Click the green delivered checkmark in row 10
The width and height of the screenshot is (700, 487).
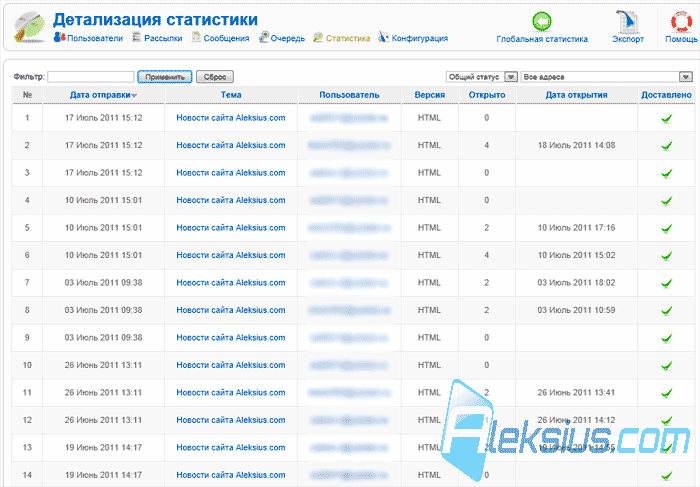pyautogui.click(x=666, y=366)
